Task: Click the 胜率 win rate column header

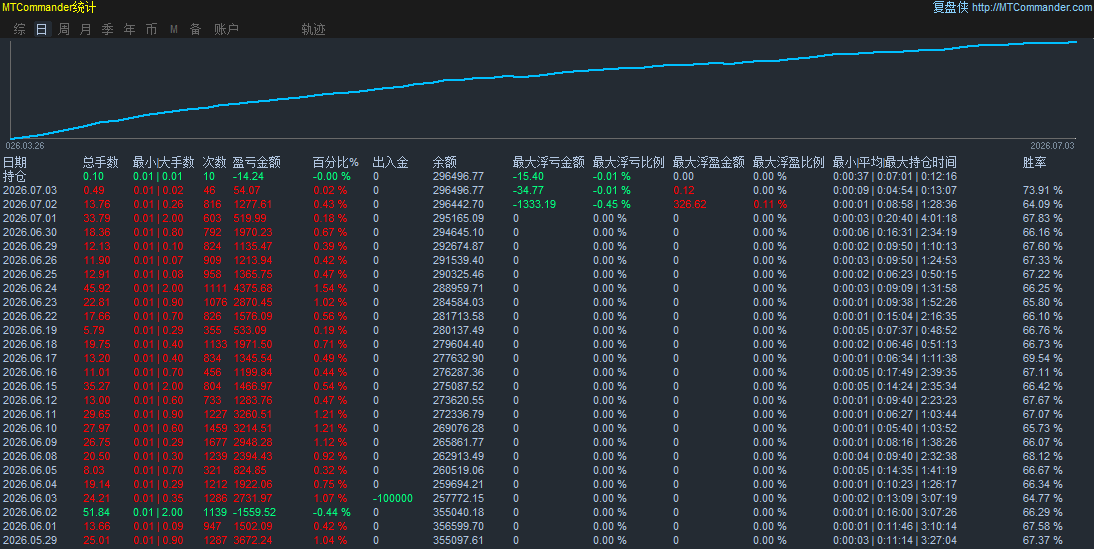Action: coord(1035,163)
